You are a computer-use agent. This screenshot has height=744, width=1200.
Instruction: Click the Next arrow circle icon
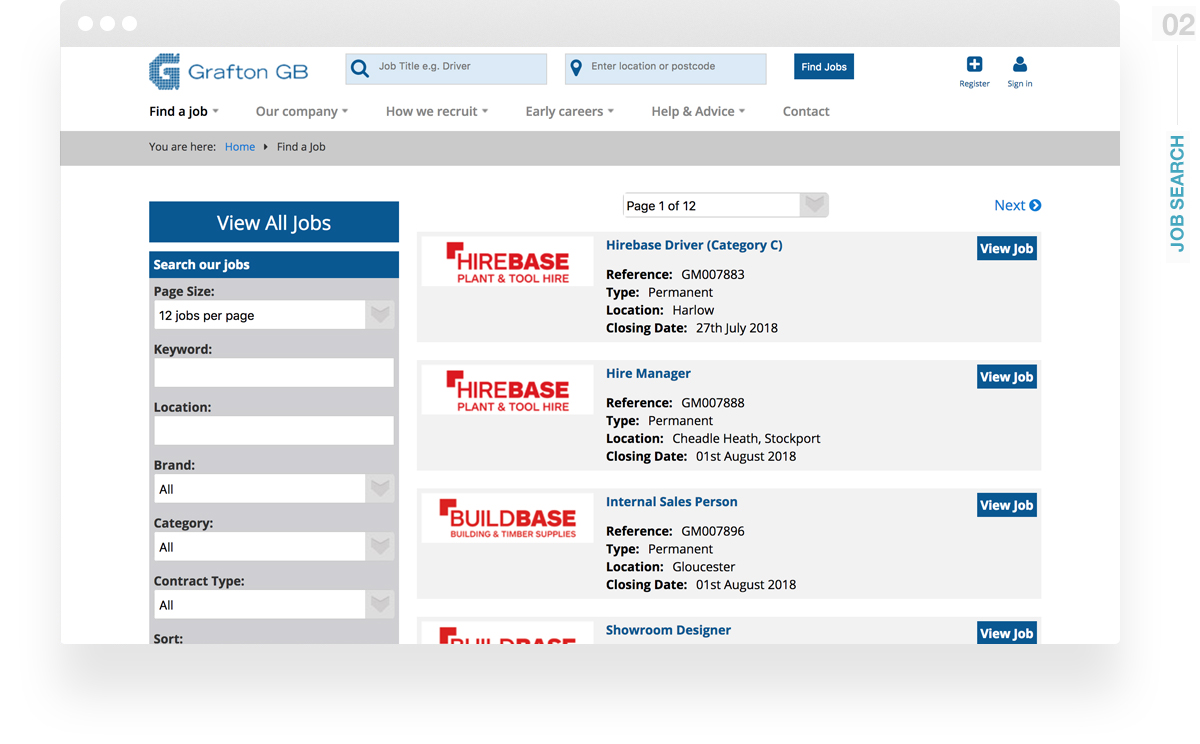[x=1035, y=205]
